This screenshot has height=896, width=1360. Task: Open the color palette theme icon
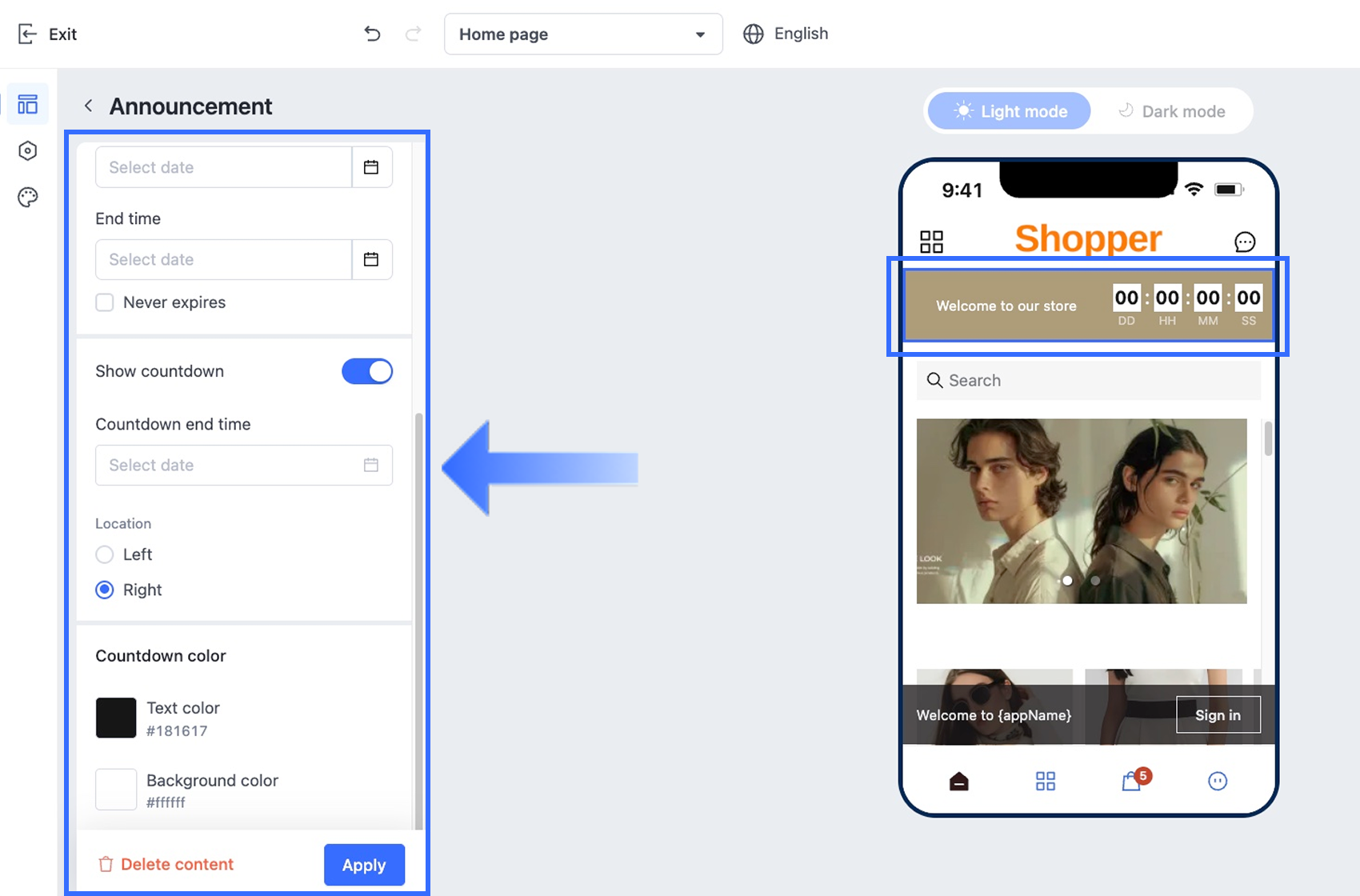click(28, 197)
